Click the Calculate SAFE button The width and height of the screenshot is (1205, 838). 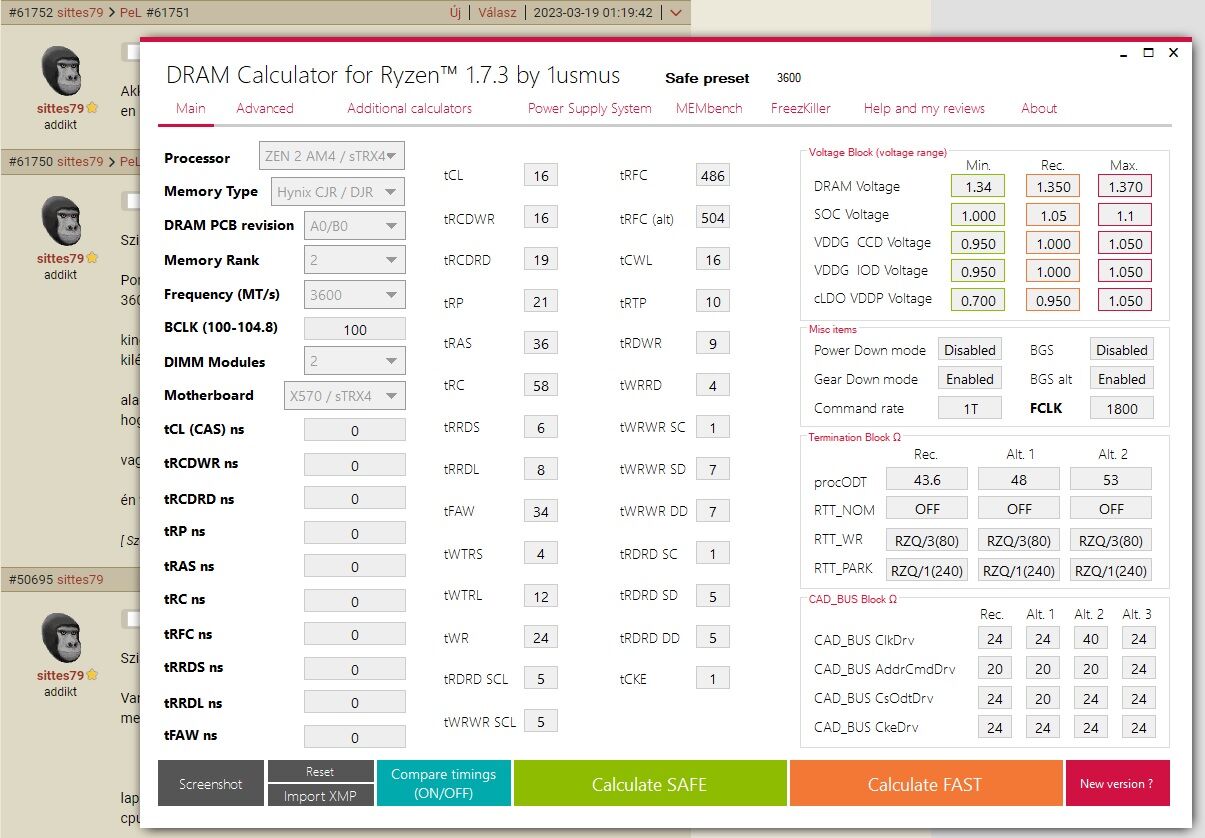tap(649, 784)
